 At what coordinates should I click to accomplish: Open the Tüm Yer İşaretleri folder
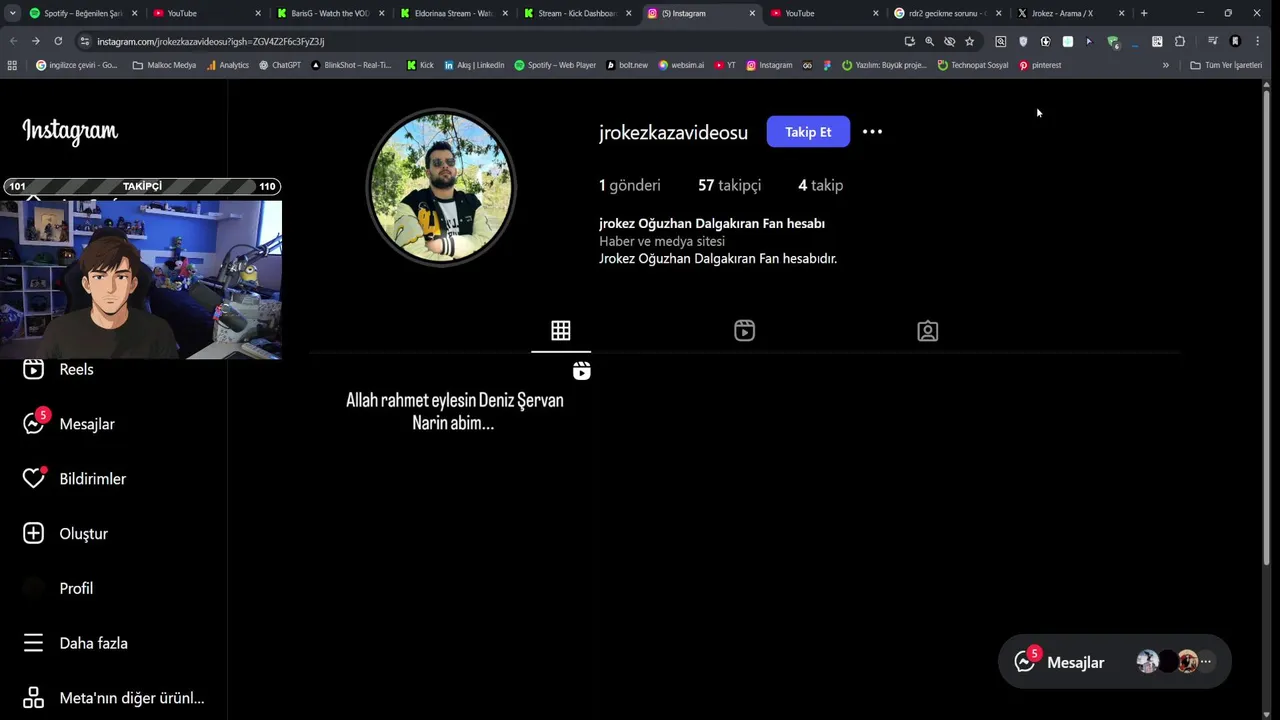click(1226, 65)
